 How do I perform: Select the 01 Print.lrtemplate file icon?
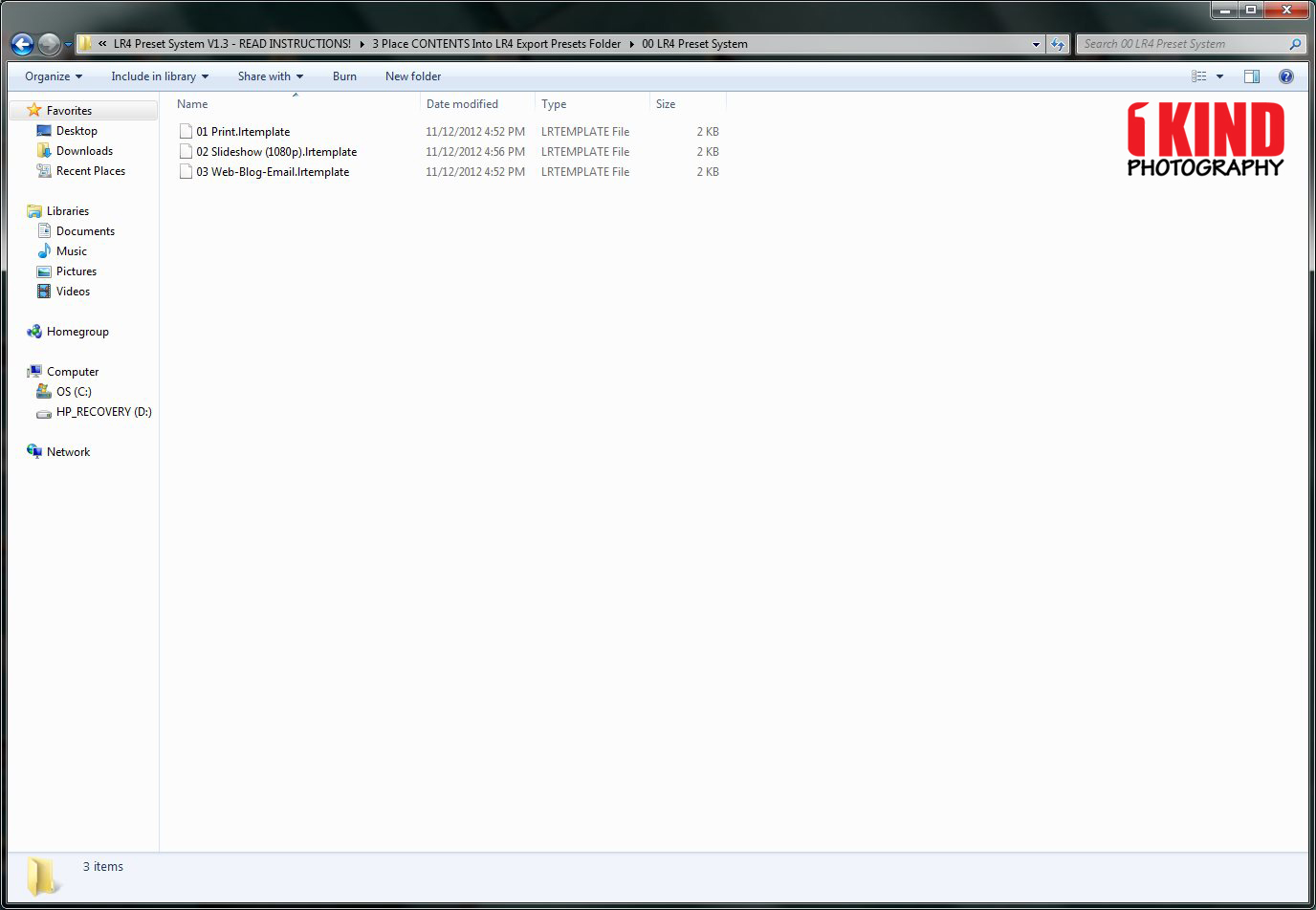tap(186, 132)
